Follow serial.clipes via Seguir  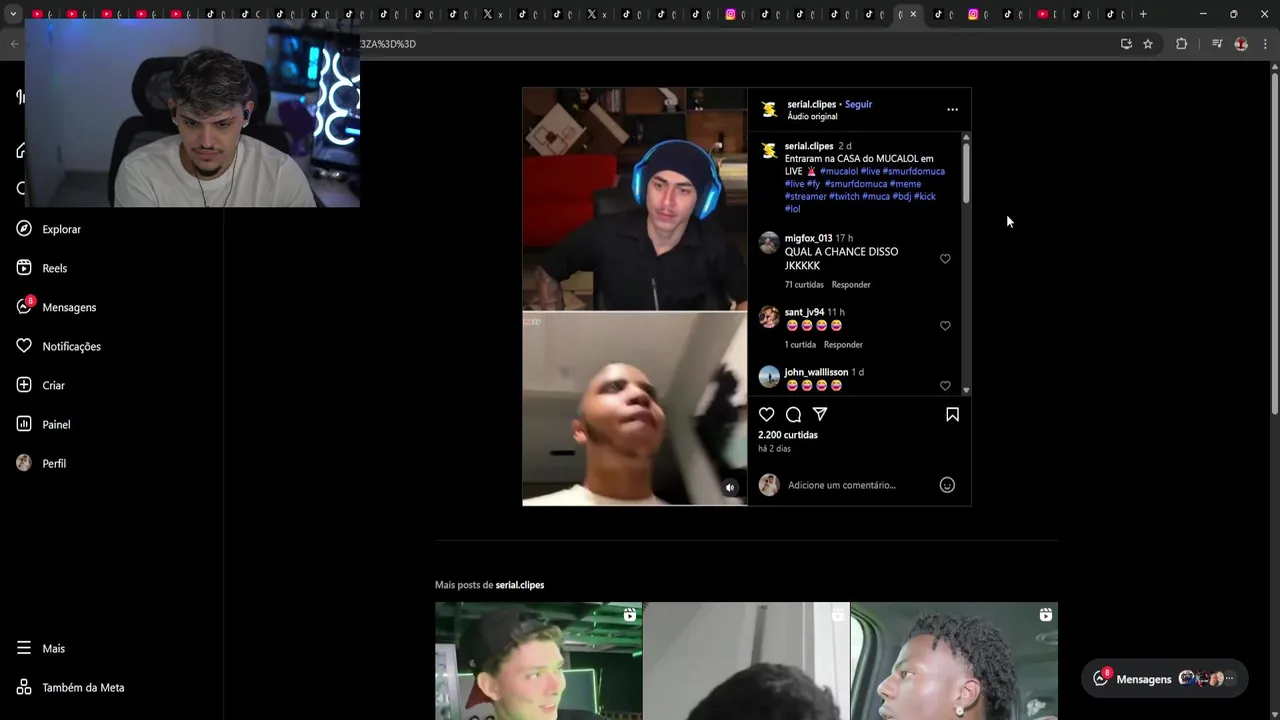point(858,104)
